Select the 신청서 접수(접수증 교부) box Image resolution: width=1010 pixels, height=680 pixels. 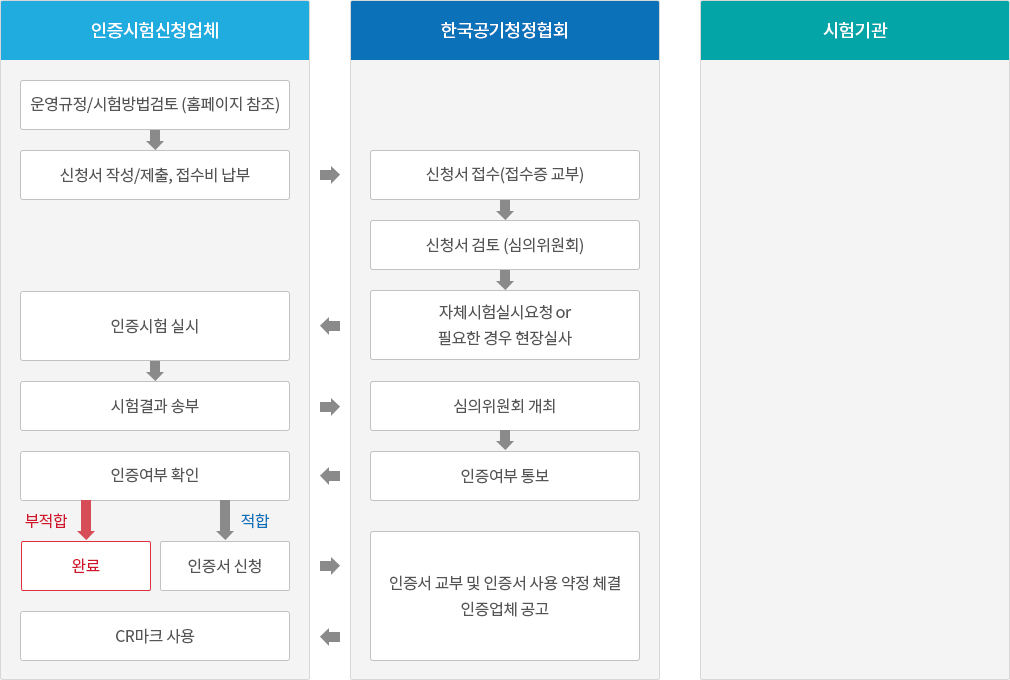[x=504, y=175]
